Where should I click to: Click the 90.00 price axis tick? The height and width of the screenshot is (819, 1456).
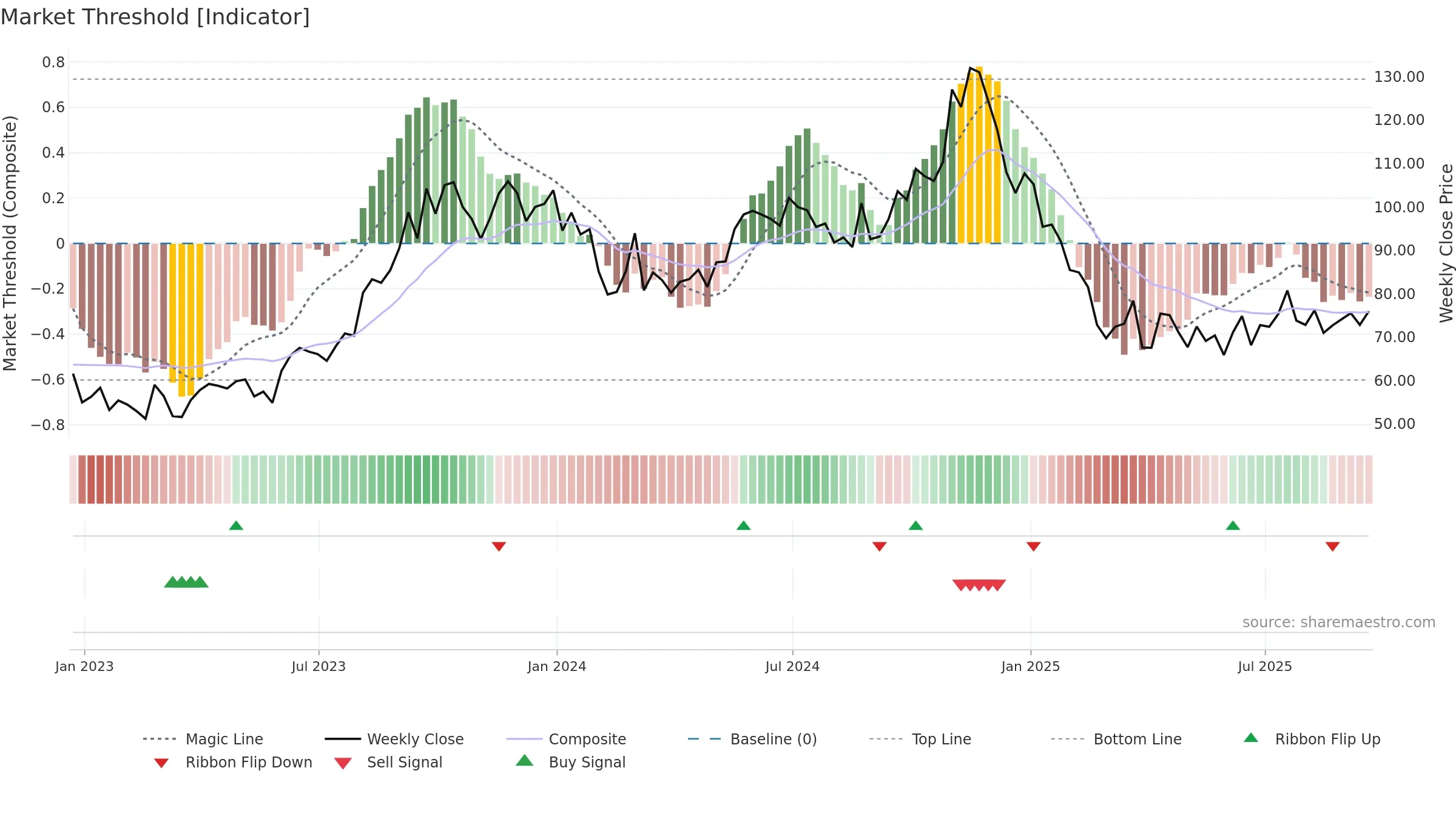1395,251
